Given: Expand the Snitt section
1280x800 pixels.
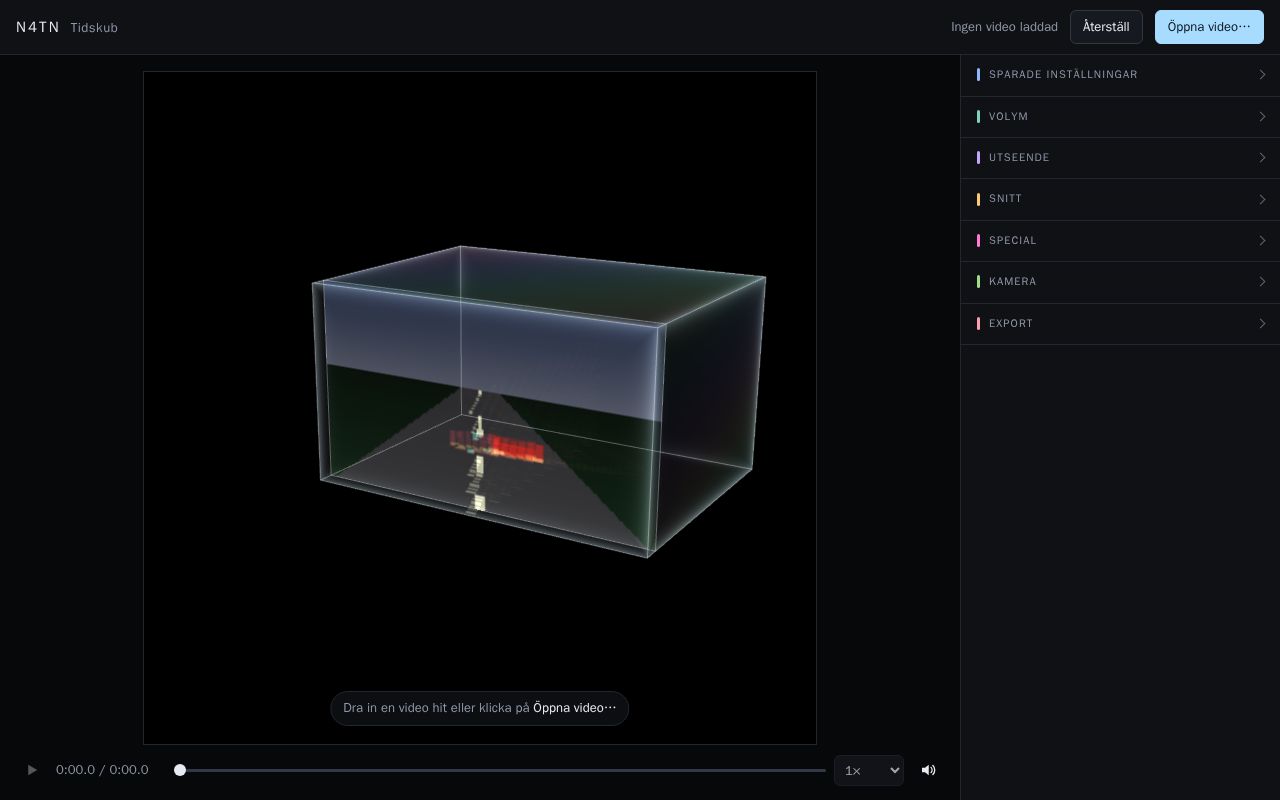Looking at the screenshot, I should pos(1120,199).
